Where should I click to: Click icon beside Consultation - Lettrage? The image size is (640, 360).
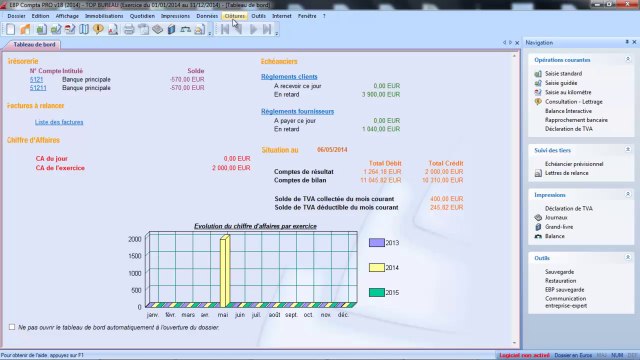pos(538,102)
